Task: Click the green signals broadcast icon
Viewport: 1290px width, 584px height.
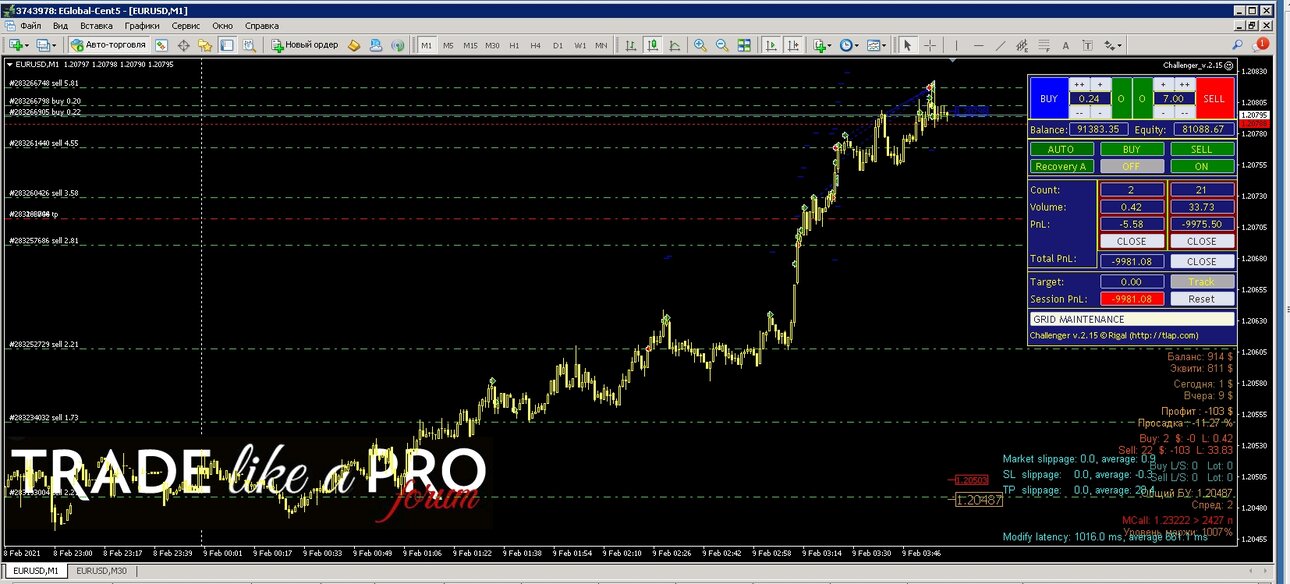Action: pyautogui.click(x=397, y=45)
